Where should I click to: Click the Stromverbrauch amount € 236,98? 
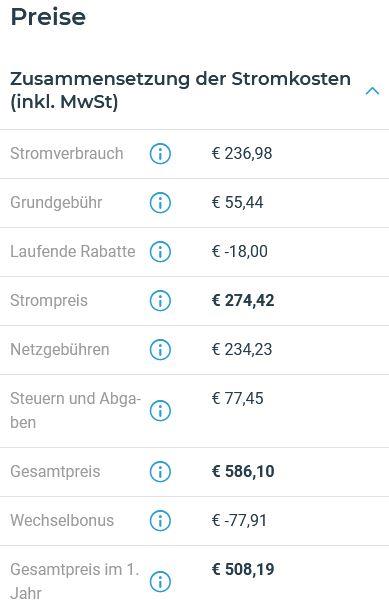click(x=242, y=153)
